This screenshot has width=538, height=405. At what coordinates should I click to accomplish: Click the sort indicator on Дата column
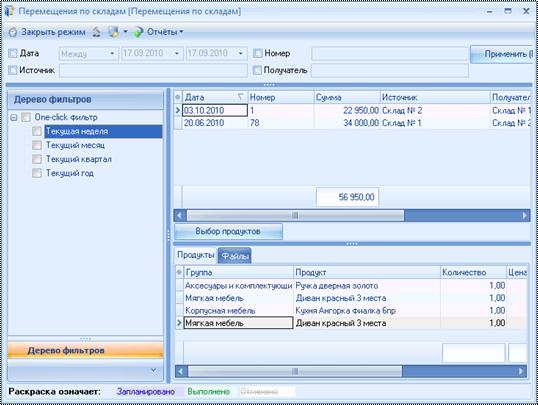(x=241, y=97)
